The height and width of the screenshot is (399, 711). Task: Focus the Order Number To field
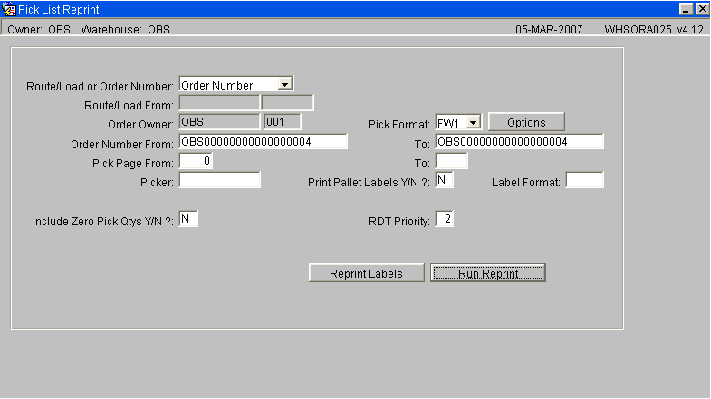coord(520,141)
